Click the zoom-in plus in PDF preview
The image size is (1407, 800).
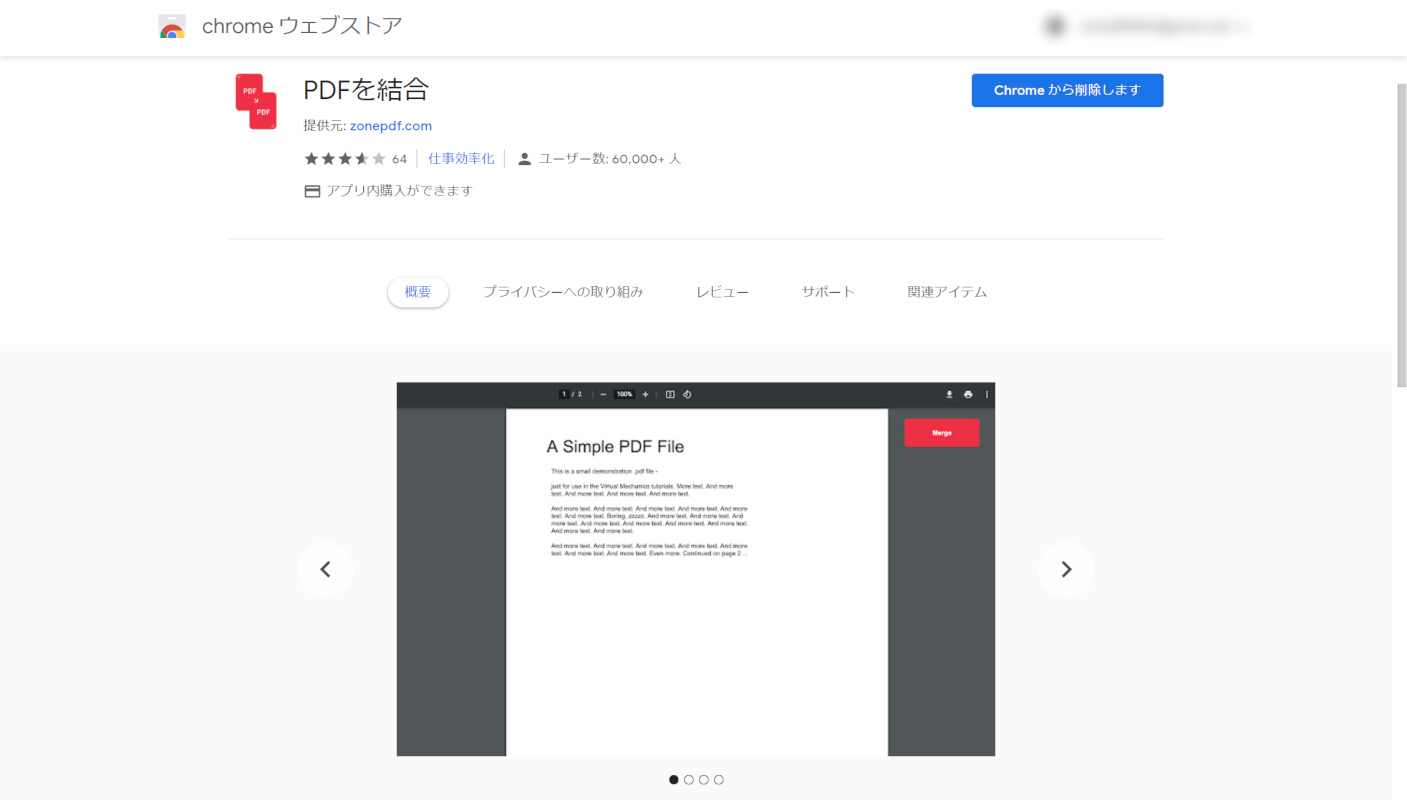(x=645, y=394)
